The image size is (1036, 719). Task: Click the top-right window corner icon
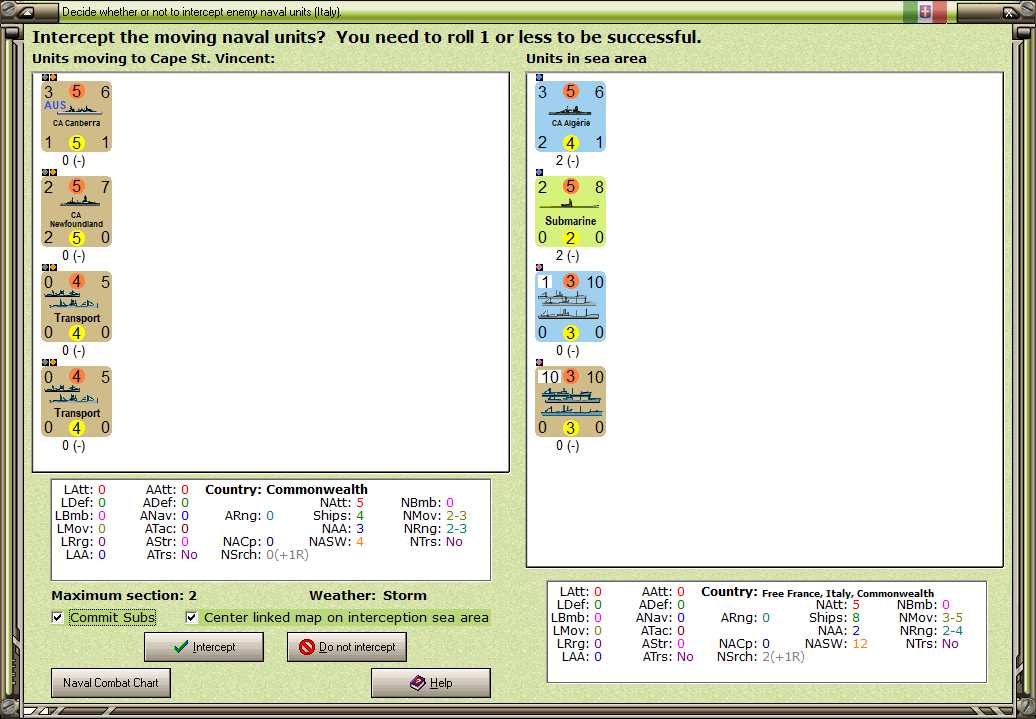[x=1009, y=11]
